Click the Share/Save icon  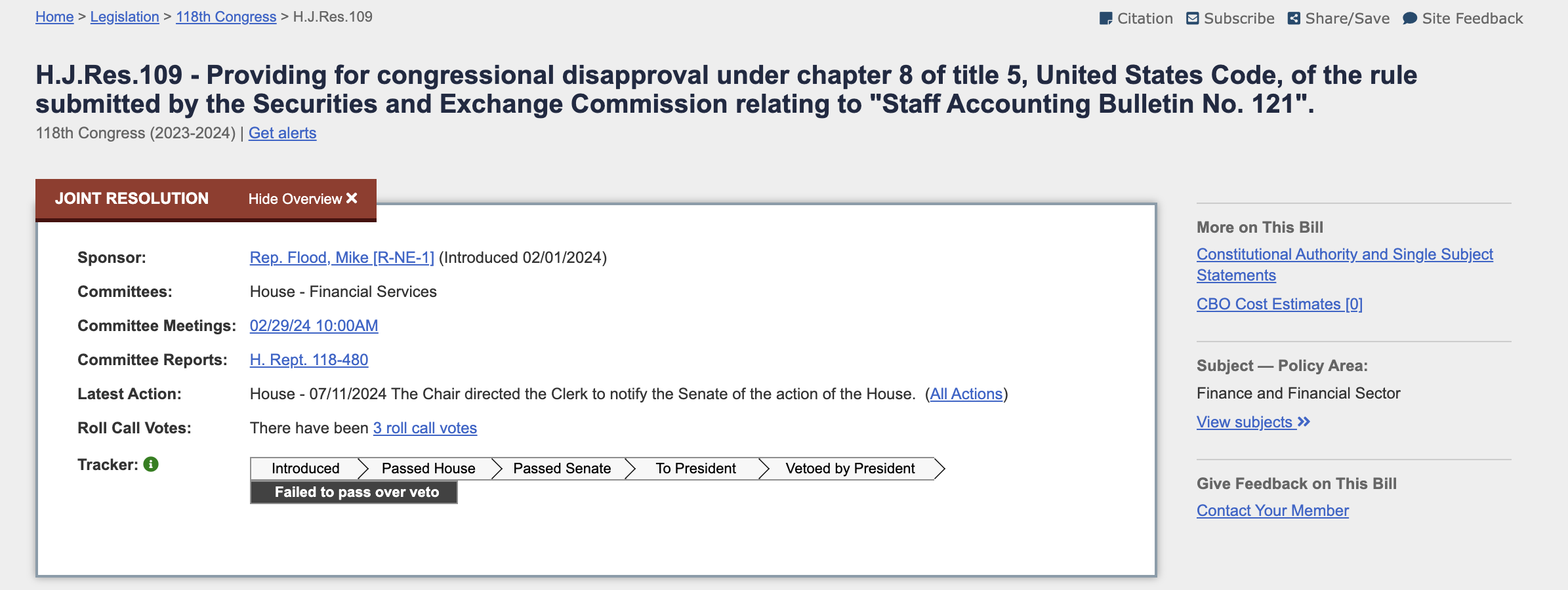[1293, 18]
